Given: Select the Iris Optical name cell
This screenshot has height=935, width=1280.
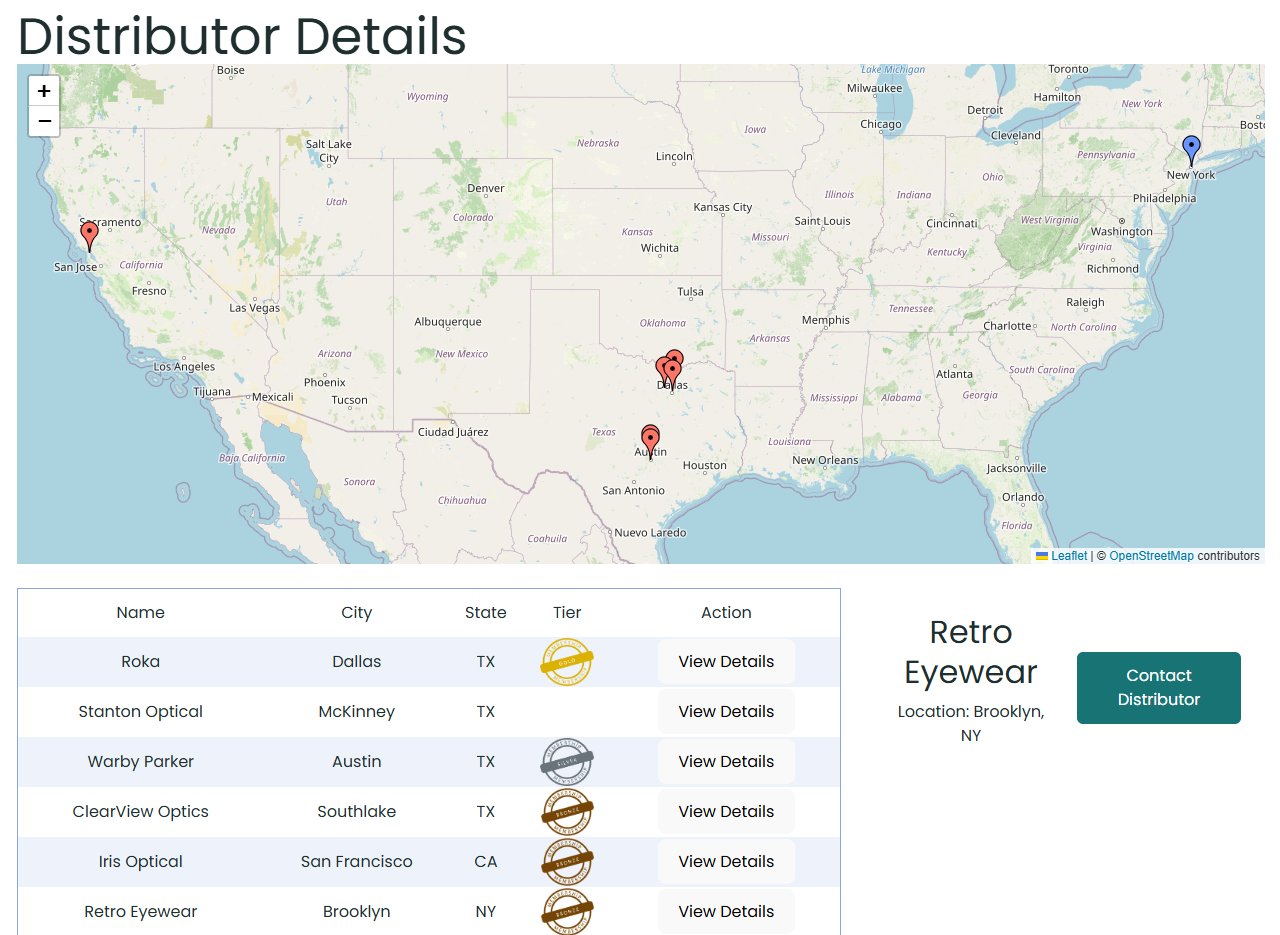Looking at the screenshot, I should coord(141,862).
